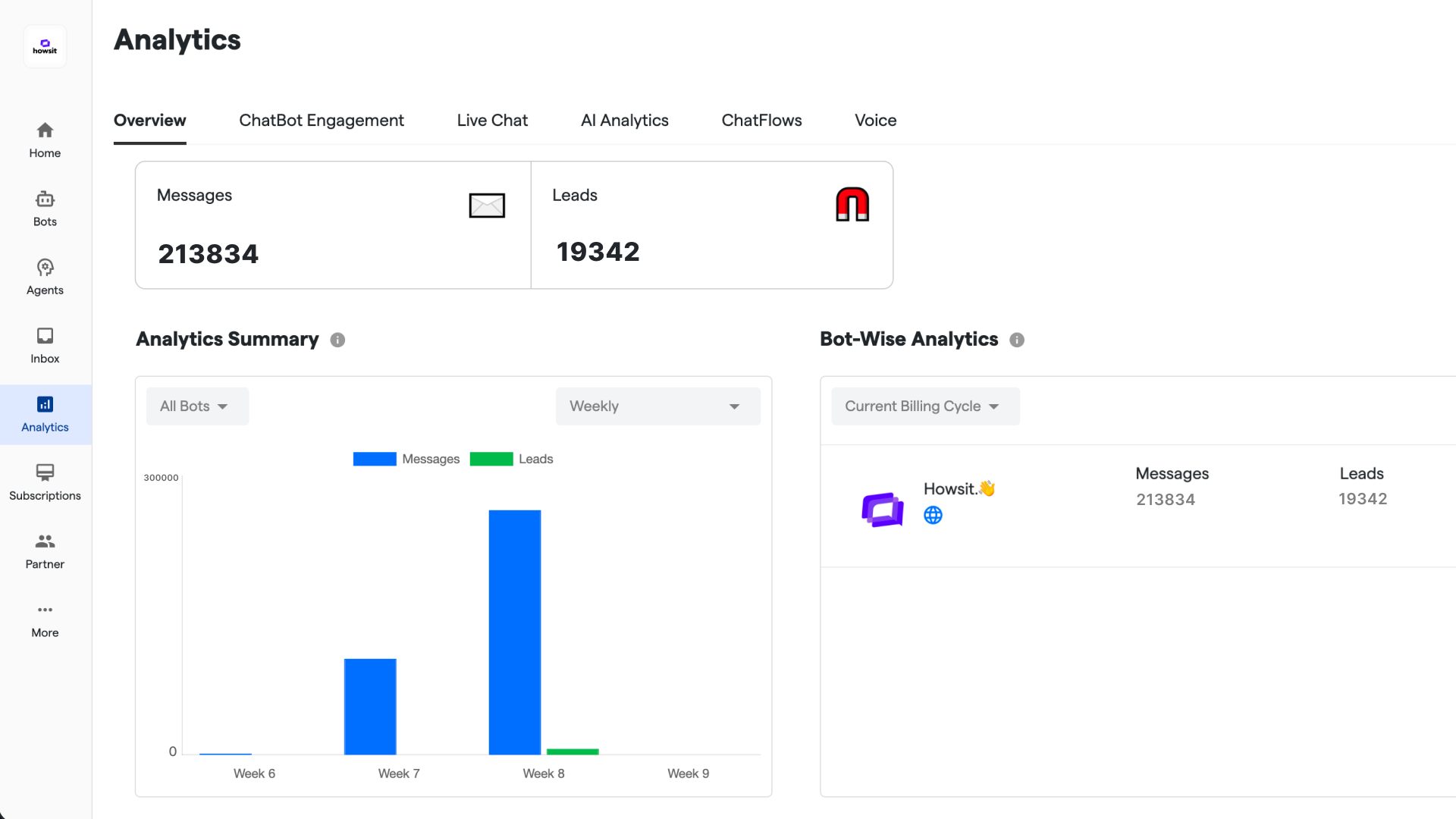
Task: Click the Week 7 blue Messages bar
Action: 370,707
